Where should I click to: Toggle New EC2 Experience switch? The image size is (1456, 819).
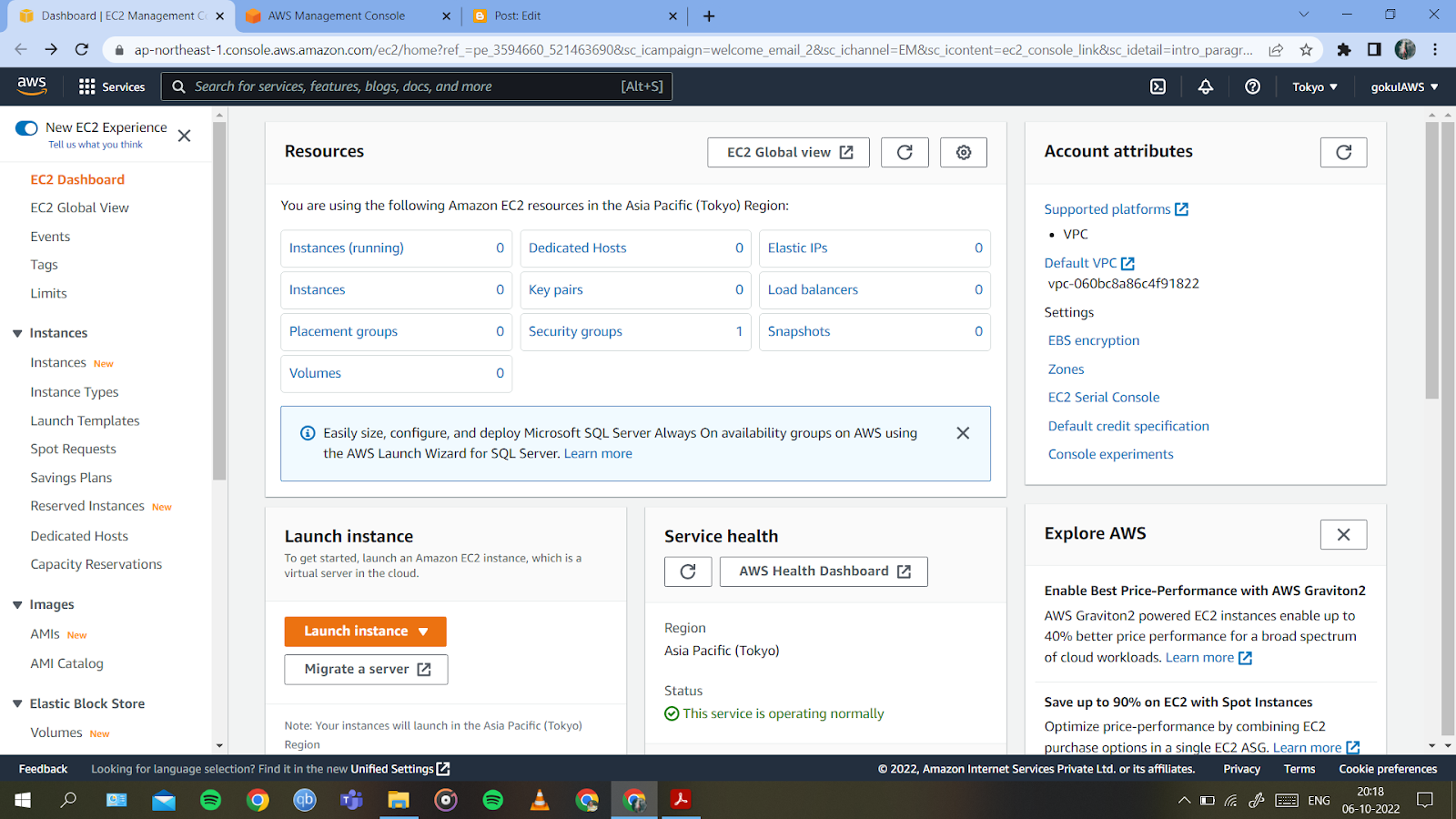tap(26, 128)
